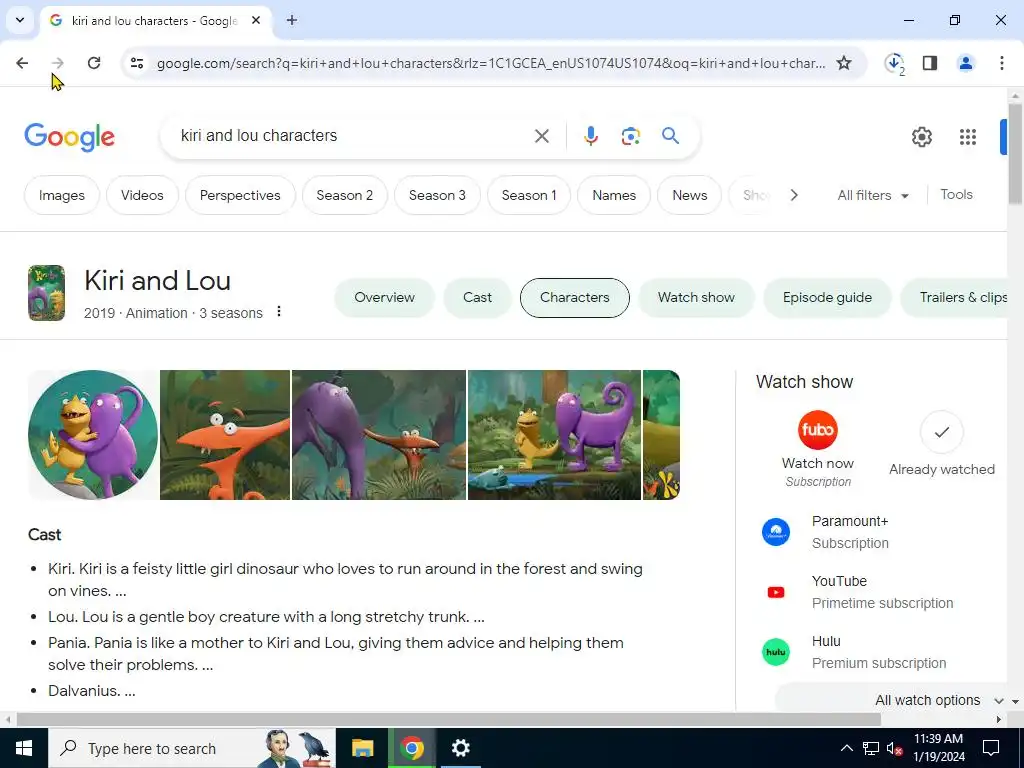
Task: Open Chrome downloads icon
Action: point(894,63)
